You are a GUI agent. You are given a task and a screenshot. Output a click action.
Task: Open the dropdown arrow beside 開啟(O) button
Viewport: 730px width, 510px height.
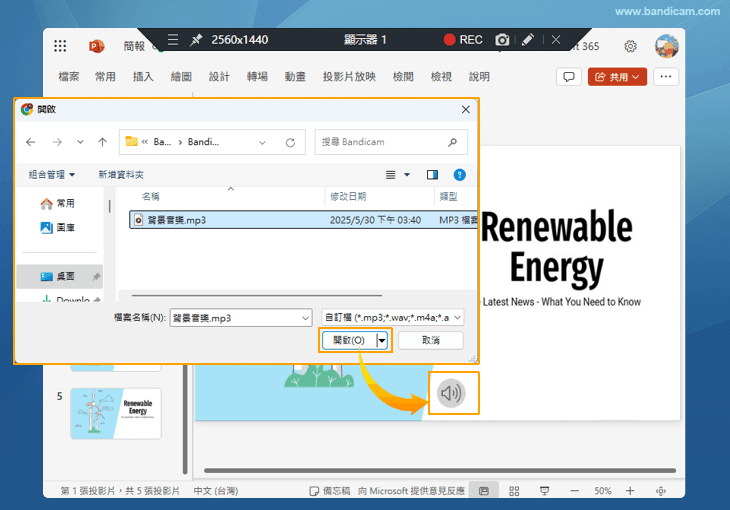[x=382, y=340]
